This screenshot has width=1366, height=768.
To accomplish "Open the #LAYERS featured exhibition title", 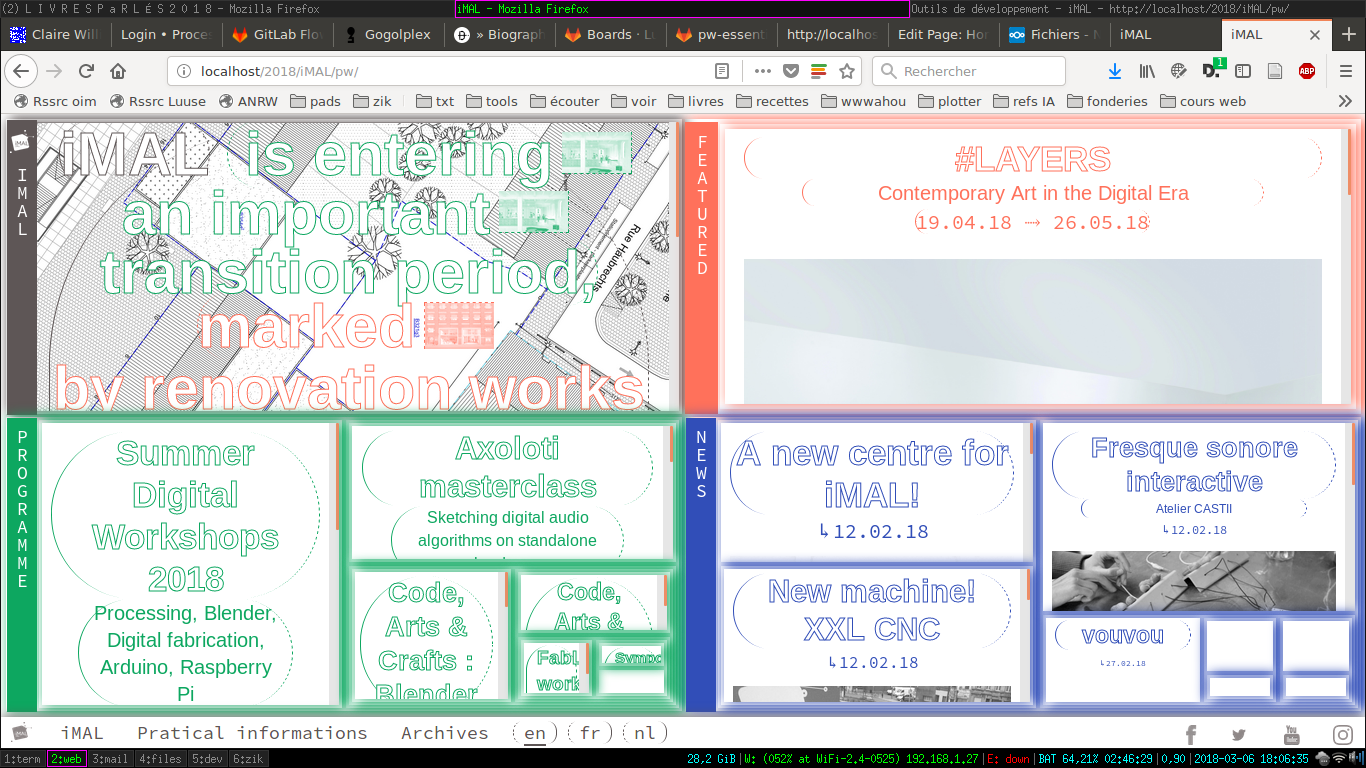I will (x=1032, y=159).
